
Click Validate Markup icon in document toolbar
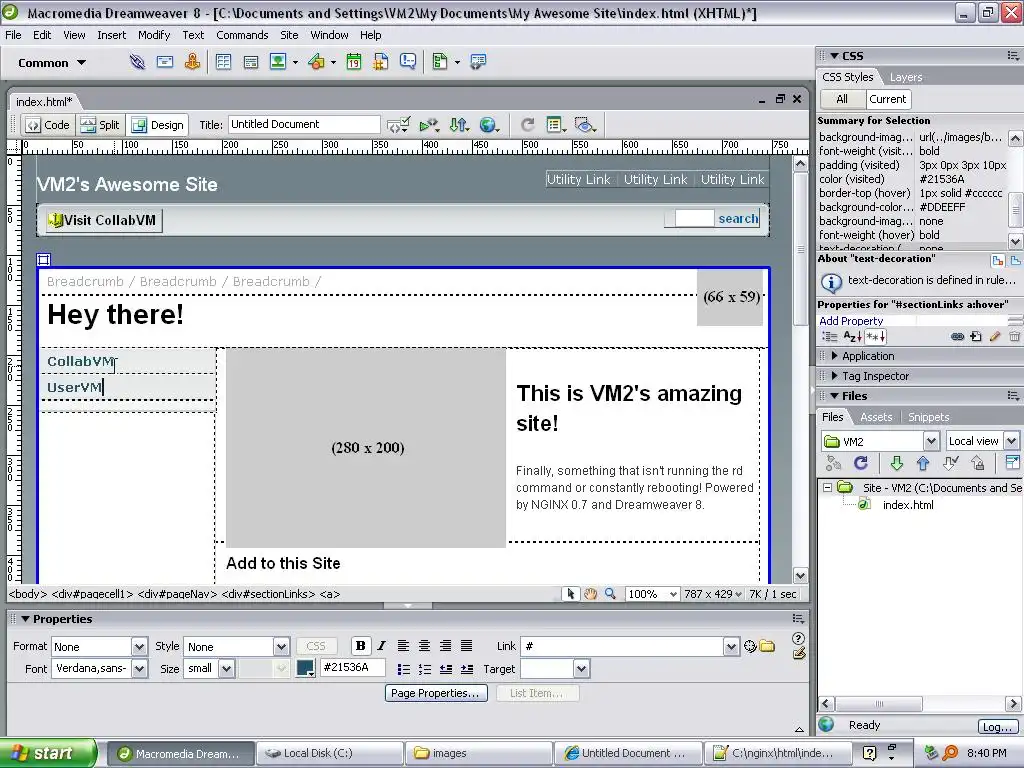pos(398,125)
